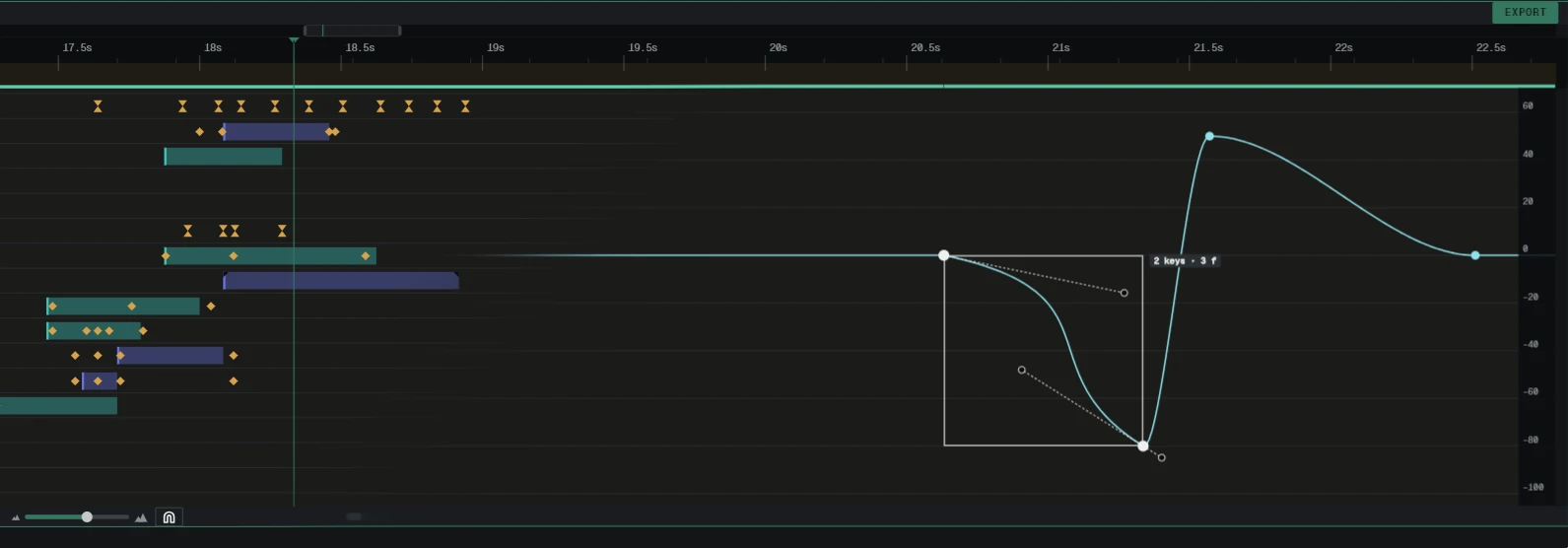Click the EXPORT button

(x=1525, y=12)
